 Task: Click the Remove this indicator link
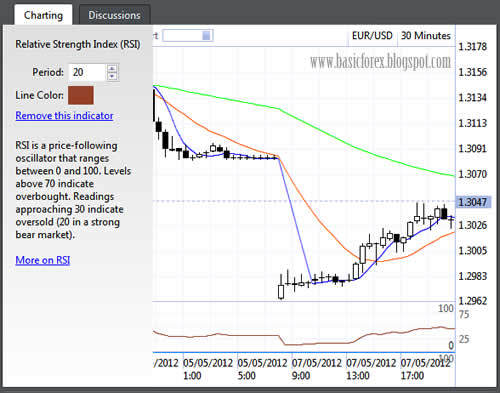point(64,116)
